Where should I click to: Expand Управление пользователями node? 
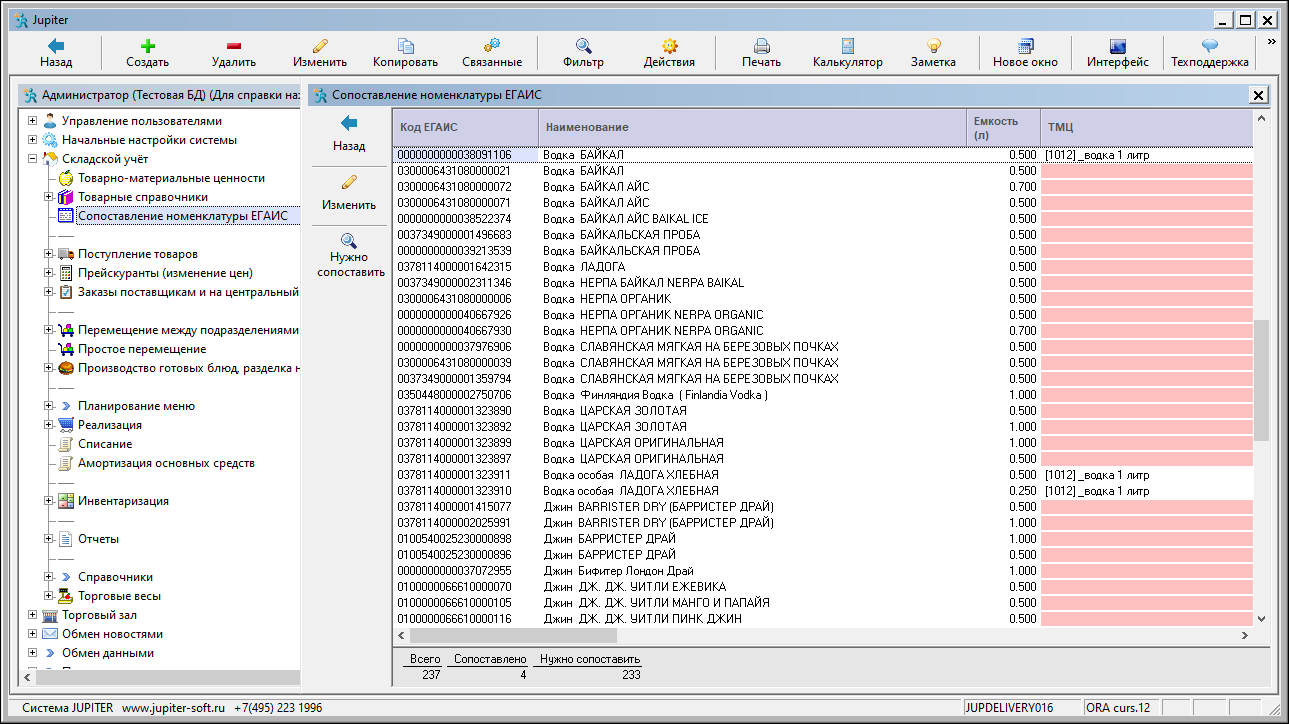point(33,121)
